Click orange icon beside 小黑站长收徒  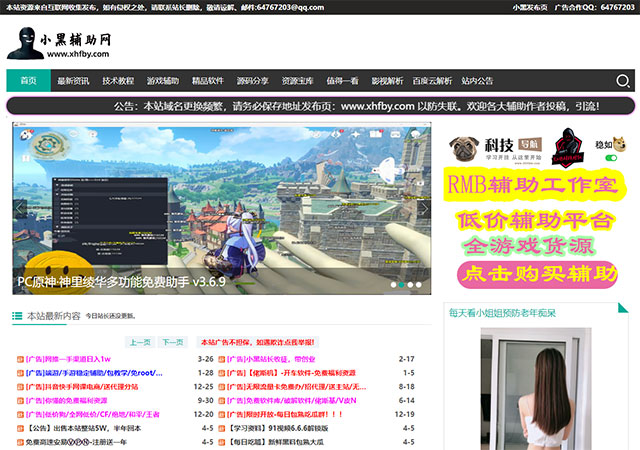click(222, 359)
